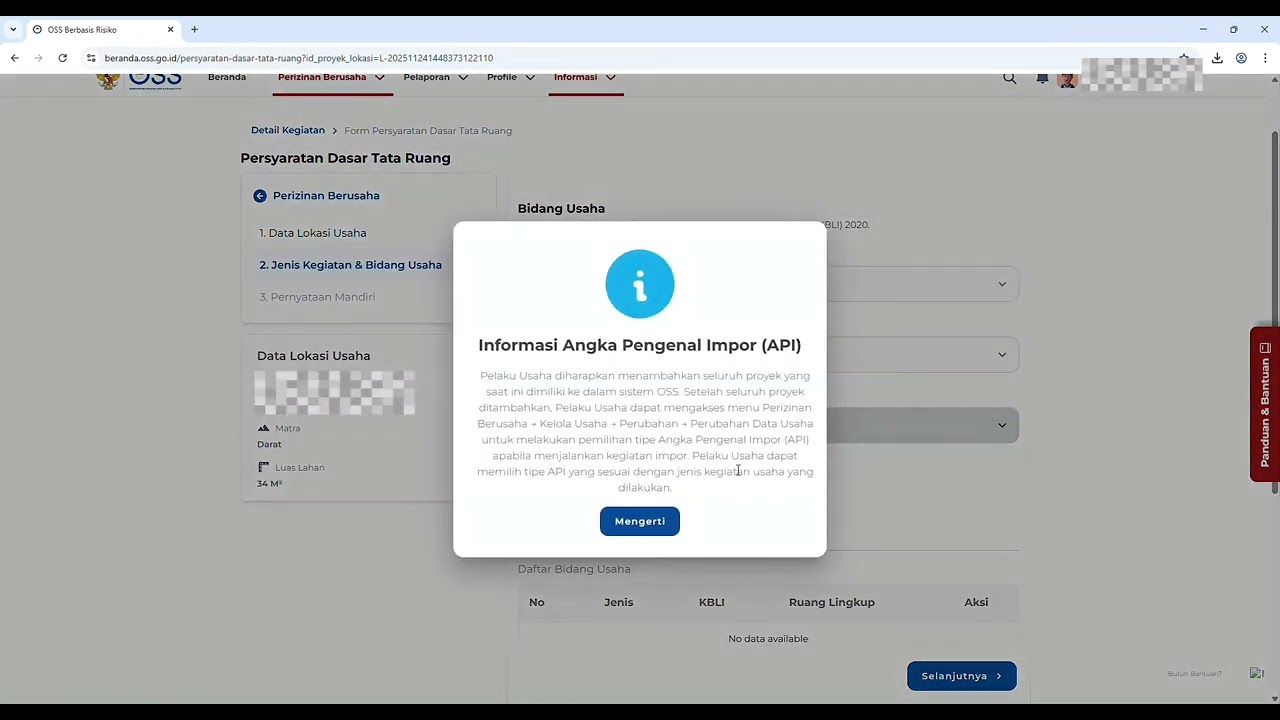Click the user avatar in the header
1280x720 pixels.
click(1068, 79)
